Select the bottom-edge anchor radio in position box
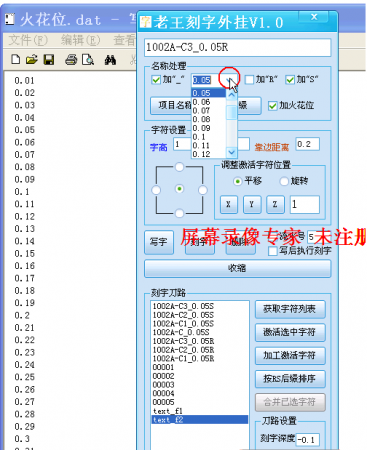 point(179,213)
